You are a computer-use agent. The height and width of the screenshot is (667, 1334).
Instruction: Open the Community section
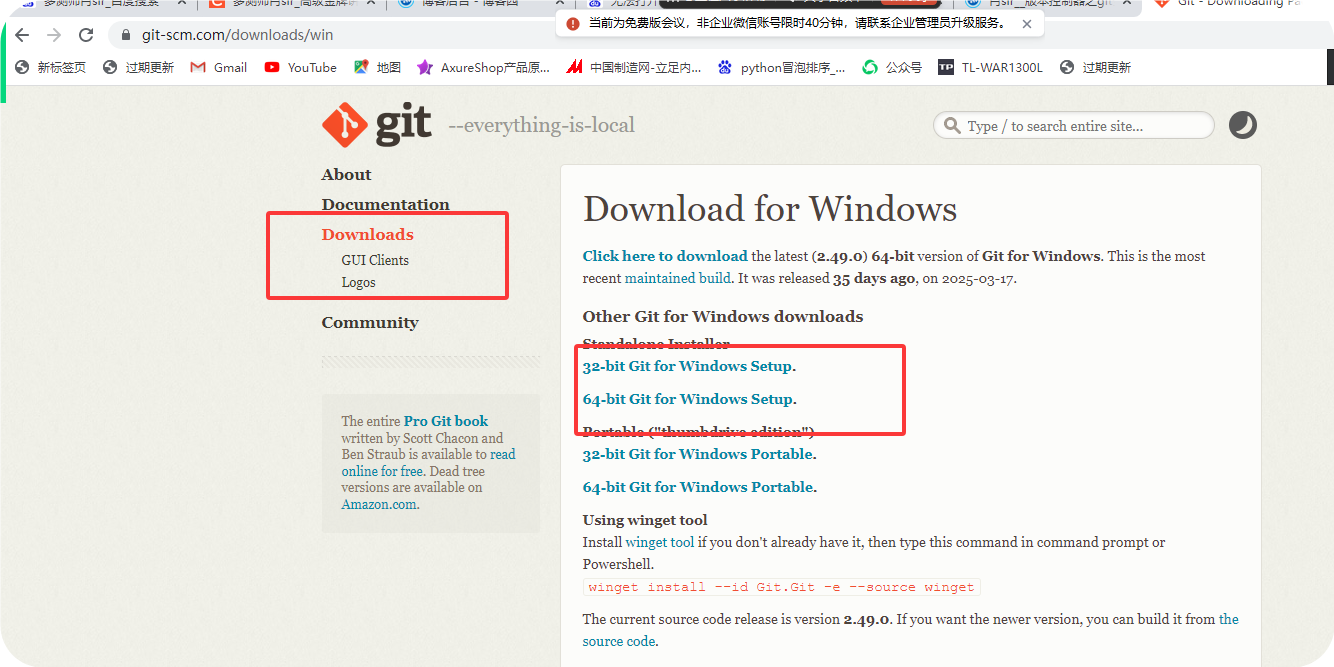tap(370, 323)
